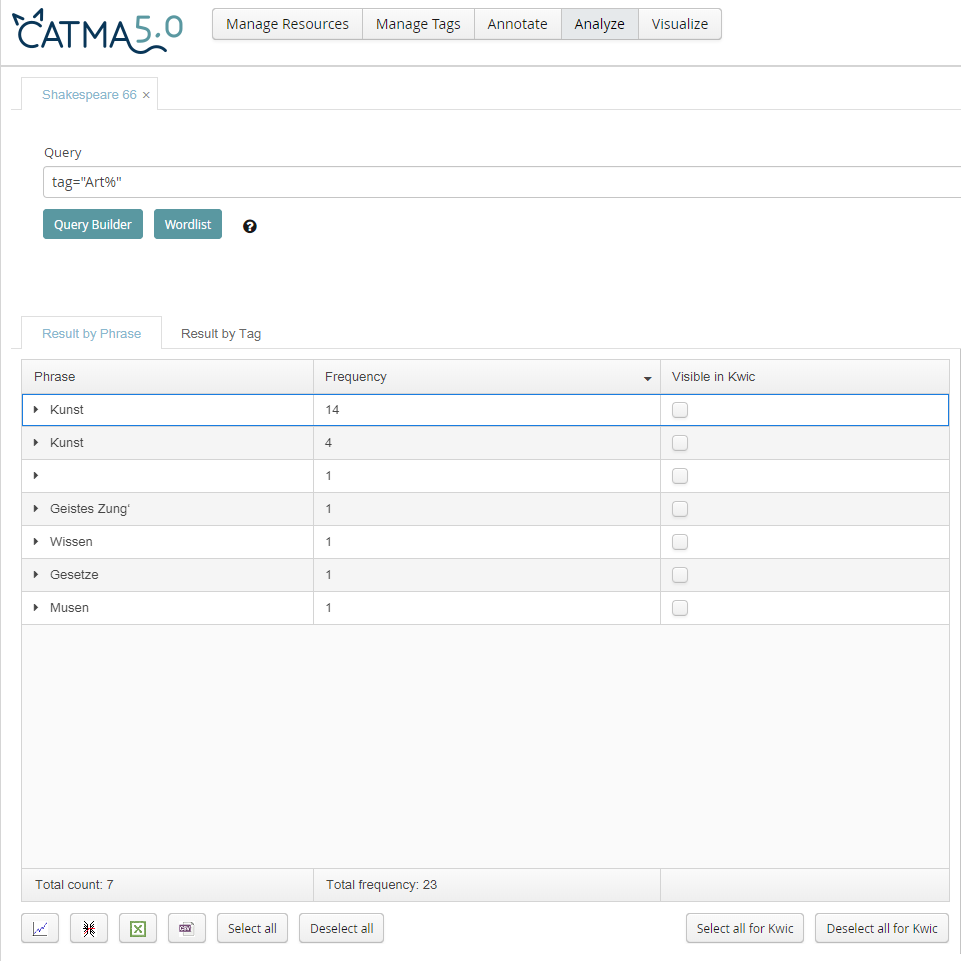
Task: Enable Kwic visibility for Geistes Zung' row
Action: (680, 509)
